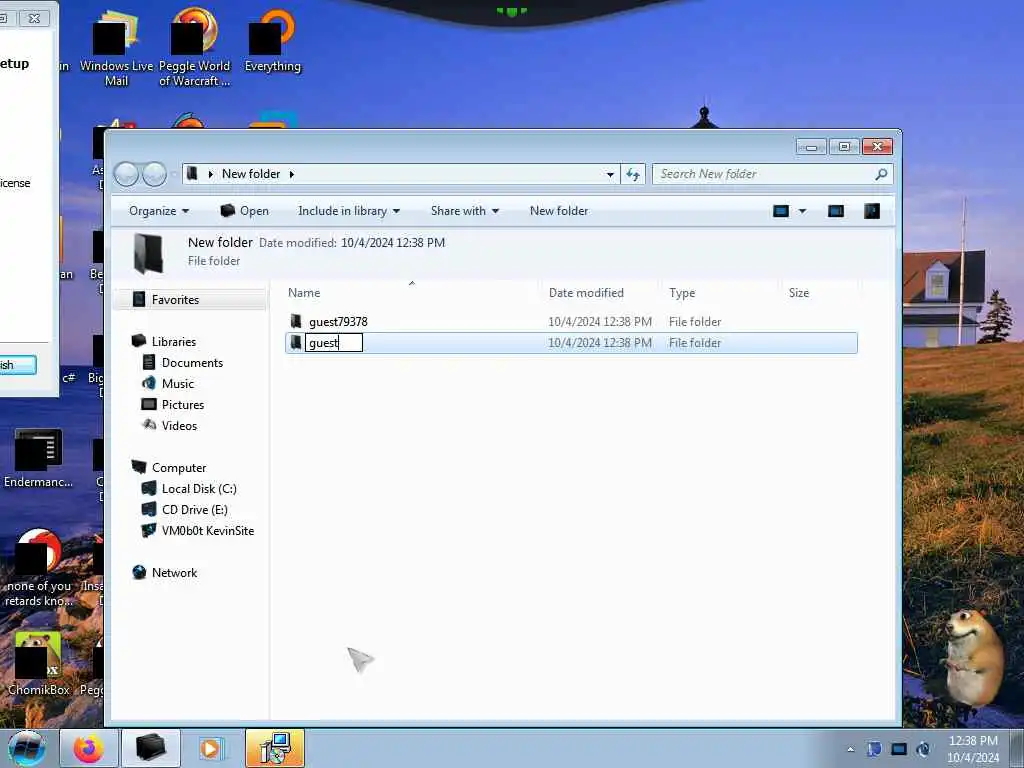Open the Organize dropdown menu
Screen dimensions: 1024x768
pyautogui.click(x=159, y=211)
